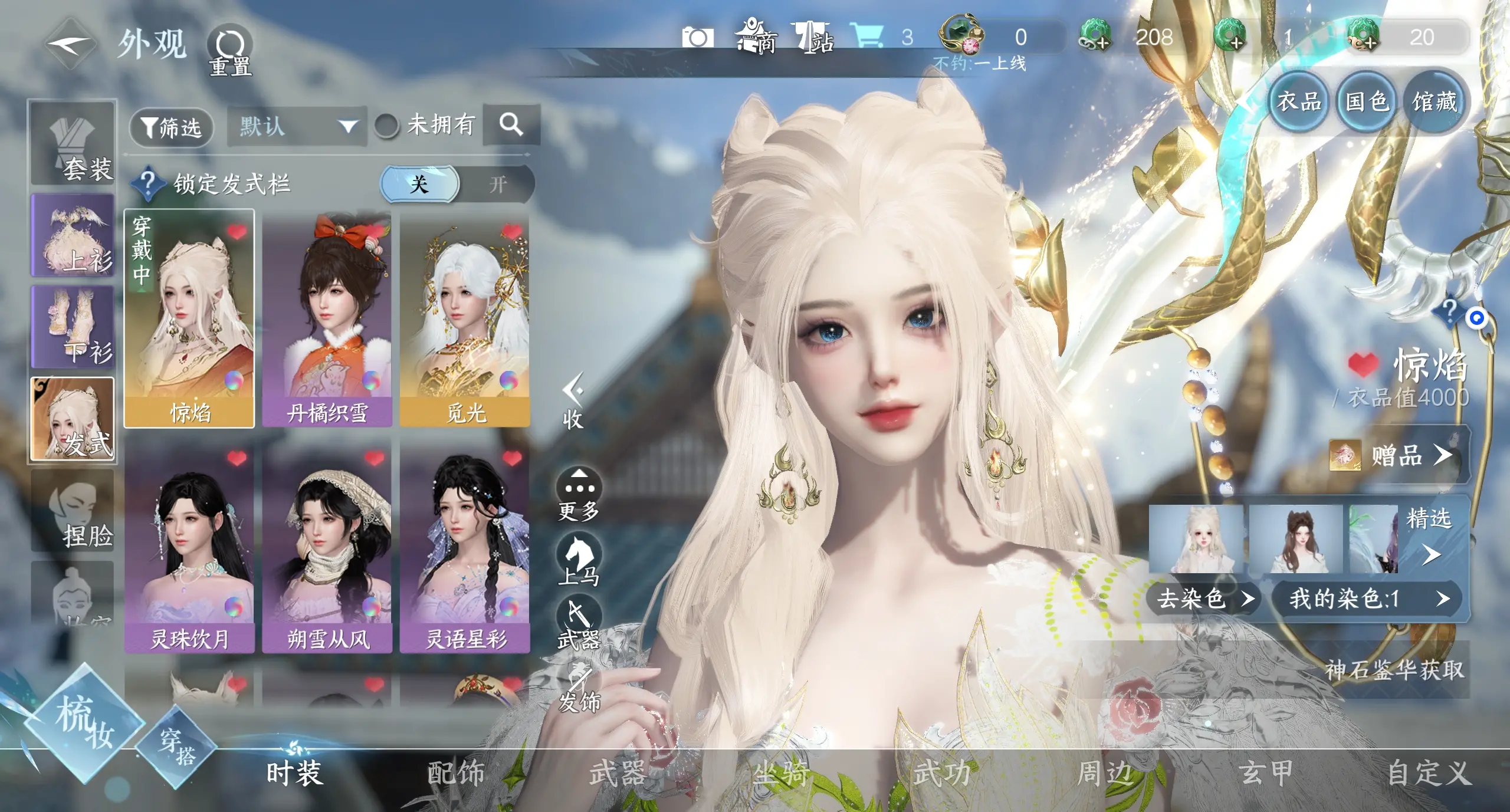This screenshot has height=812, width=1510.
Task: Toggle favorite heart on 觅光 card
Action: click(512, 231)
